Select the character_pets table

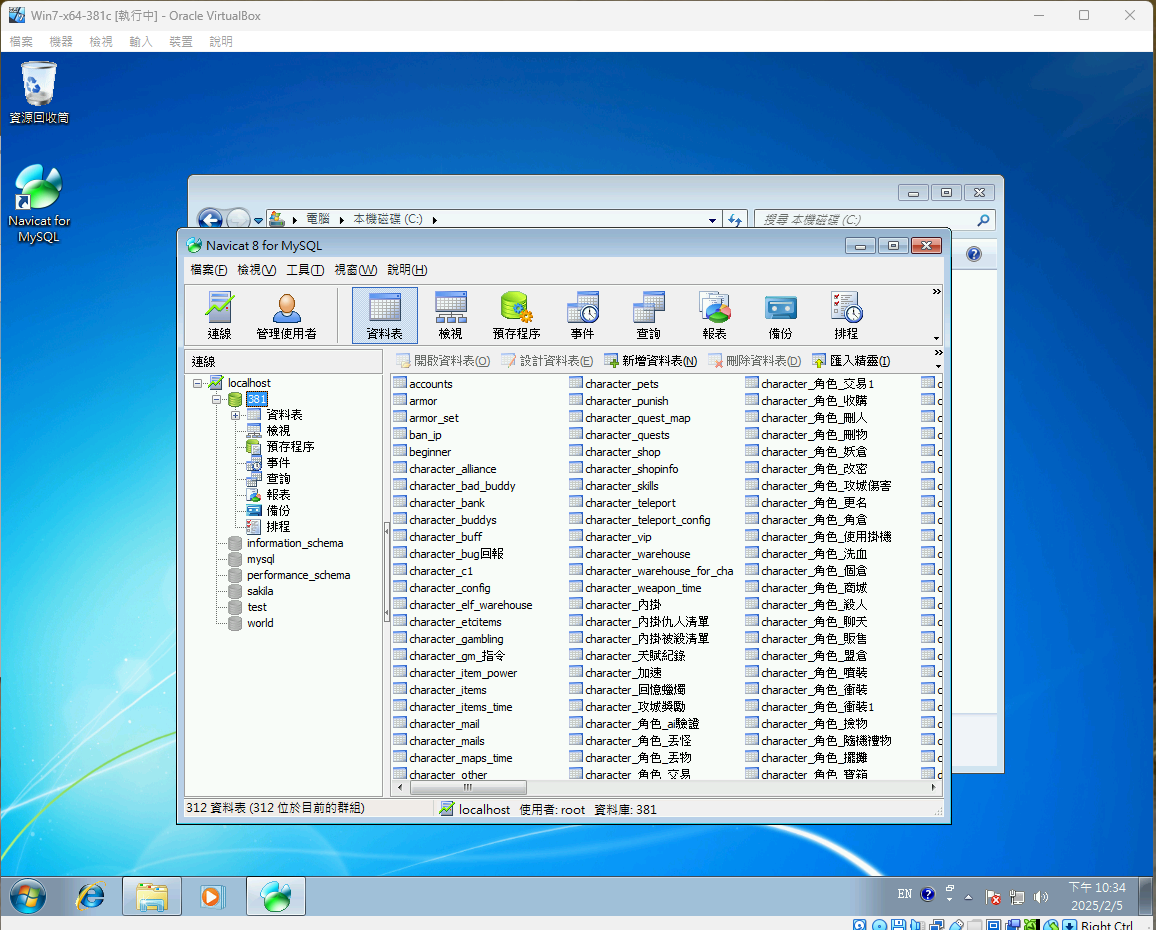614,384
